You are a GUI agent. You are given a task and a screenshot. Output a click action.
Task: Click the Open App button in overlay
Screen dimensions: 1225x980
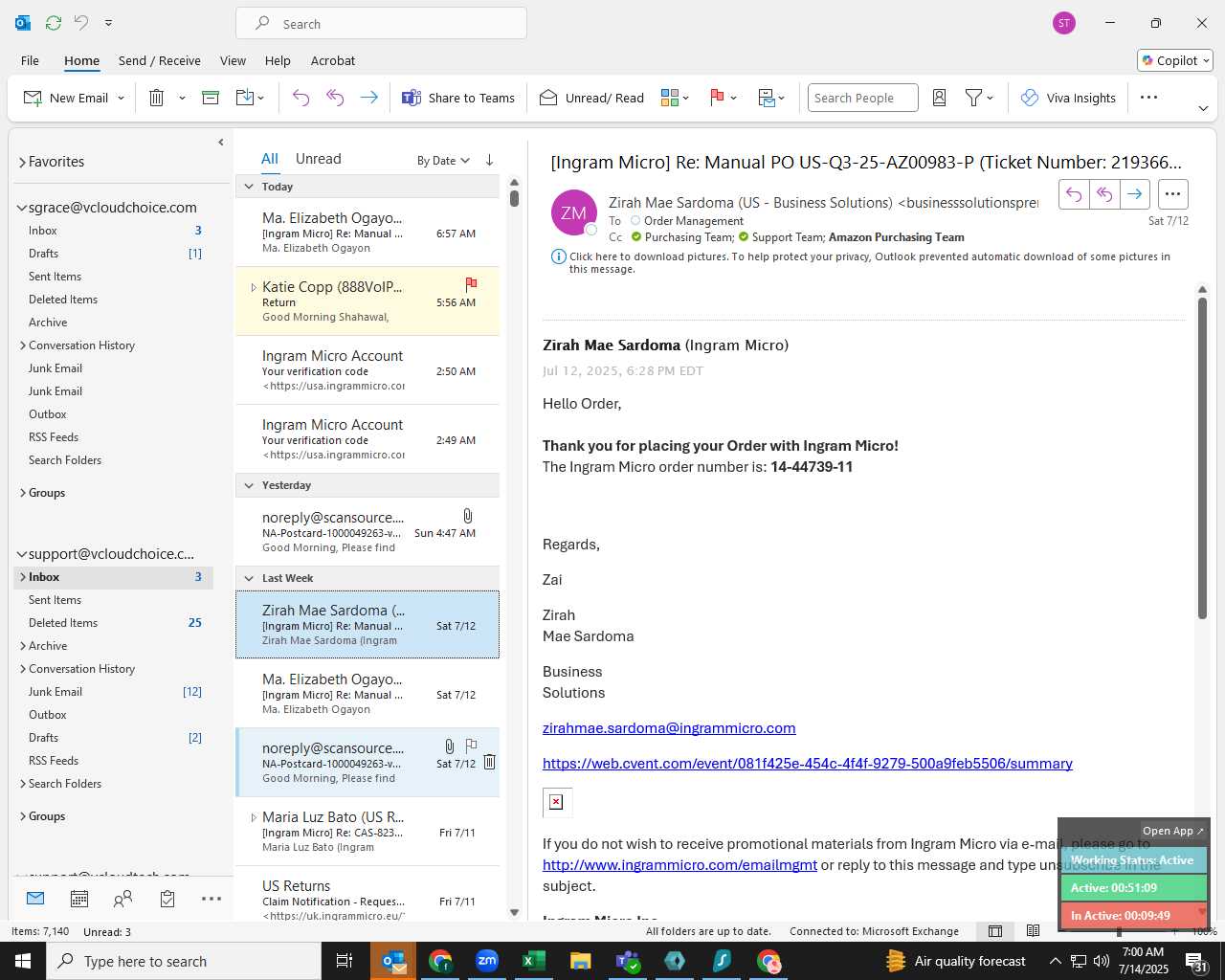pyautogui.click(x=1173, y=831)
